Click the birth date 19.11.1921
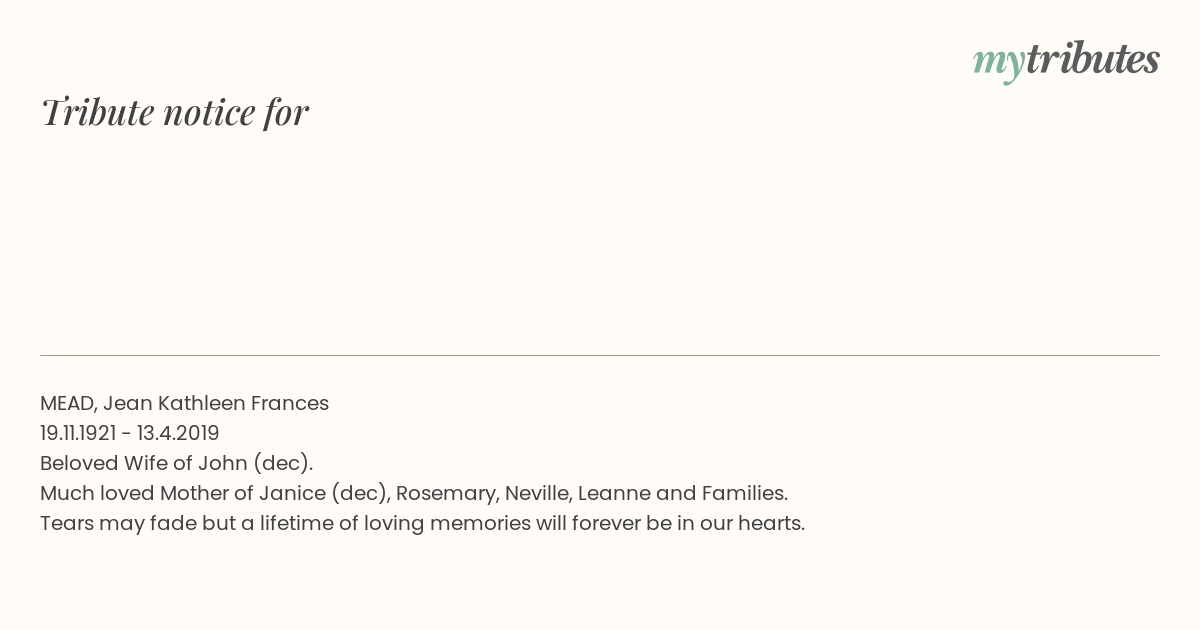1200x630 pixels. tap(78, 433)
